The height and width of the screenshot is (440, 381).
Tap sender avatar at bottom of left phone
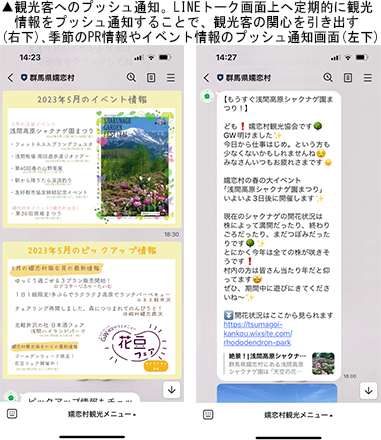11,397
